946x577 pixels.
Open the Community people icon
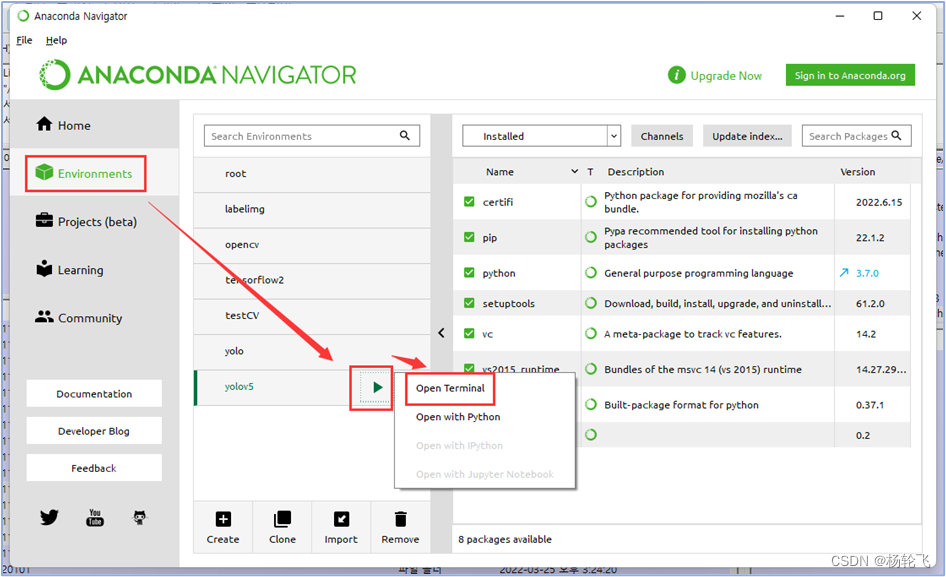pyautogui.click(x=44, y=316)
